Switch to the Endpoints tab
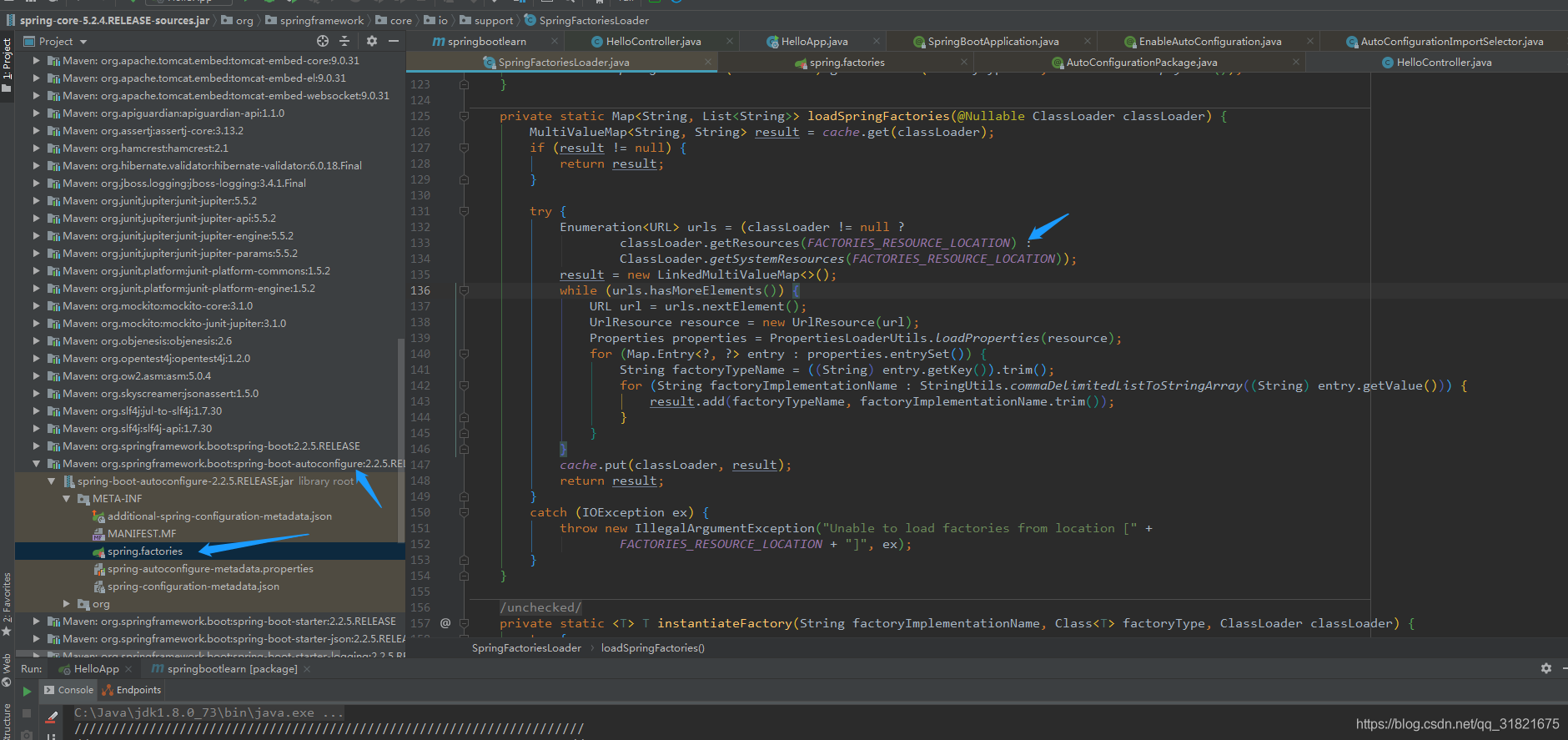This screenshot has width=1568, height=740. 132,690
